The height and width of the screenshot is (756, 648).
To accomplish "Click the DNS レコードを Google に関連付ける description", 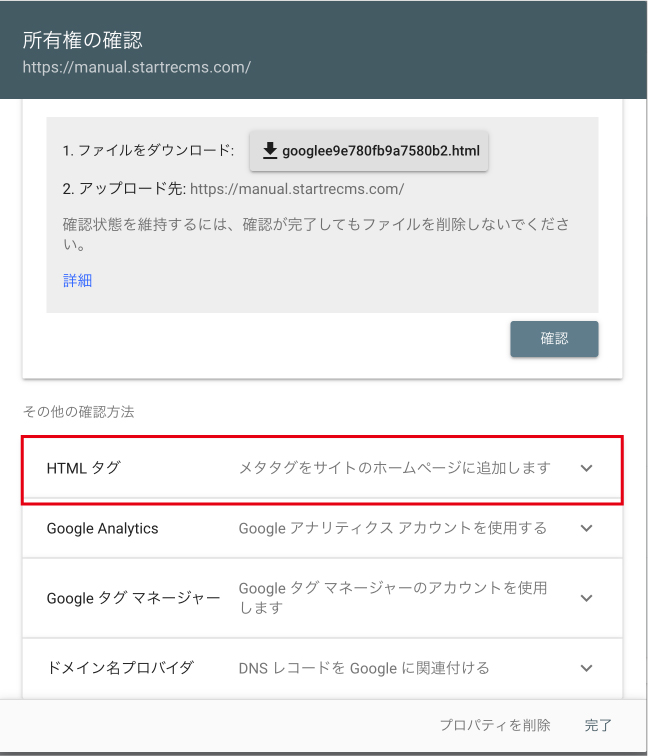I will (364, 668).
